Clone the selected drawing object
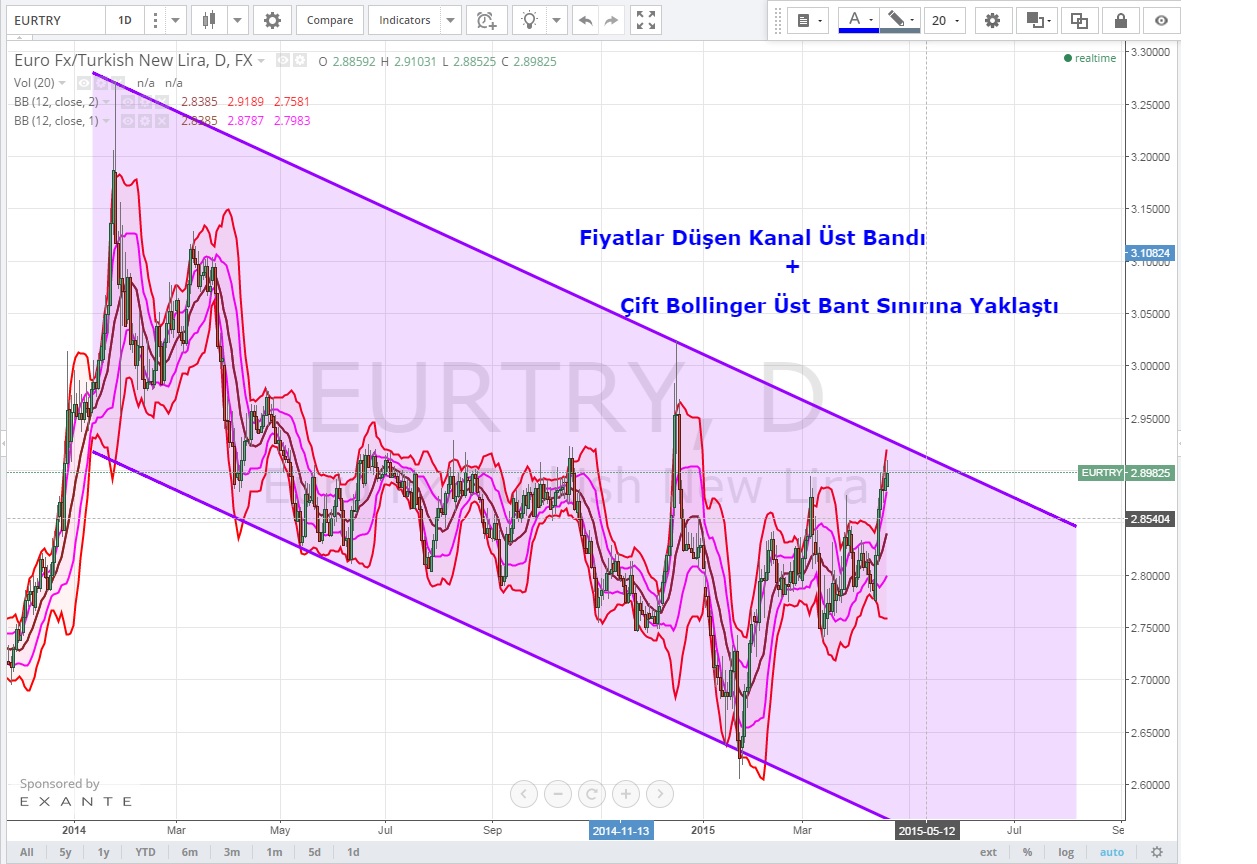1257x864 pixels. (1079, 20)
